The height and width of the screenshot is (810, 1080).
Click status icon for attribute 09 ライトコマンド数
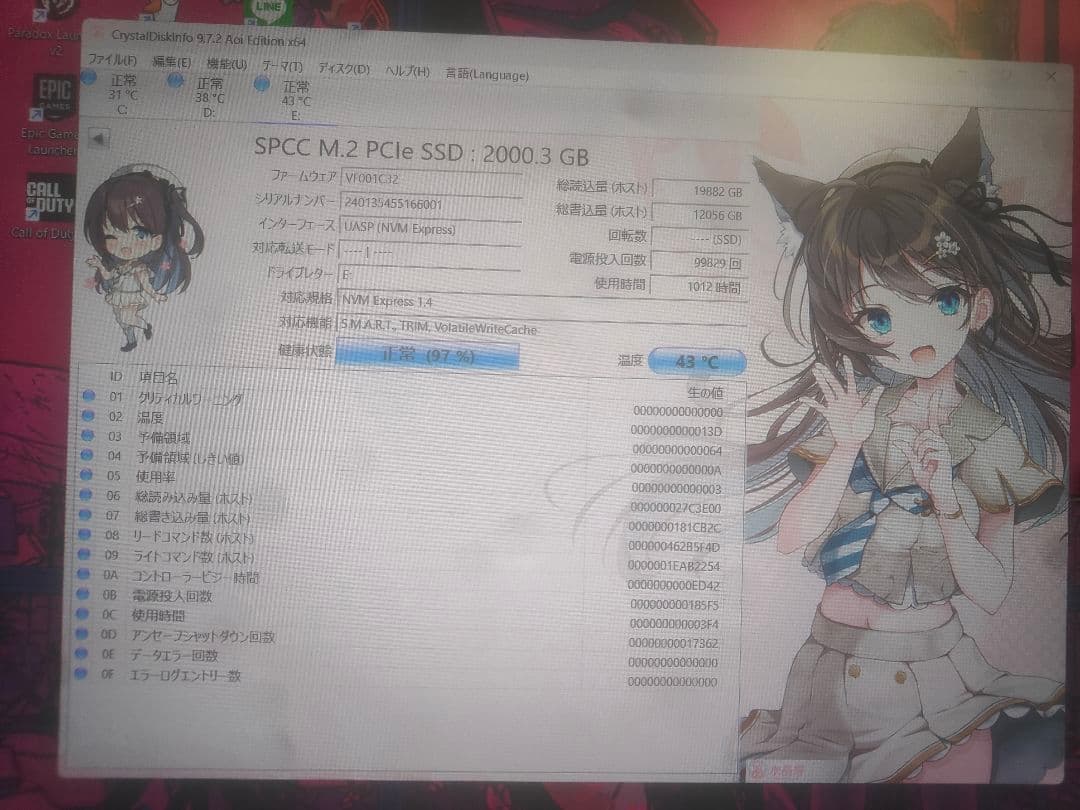click(x=84, y=553)
